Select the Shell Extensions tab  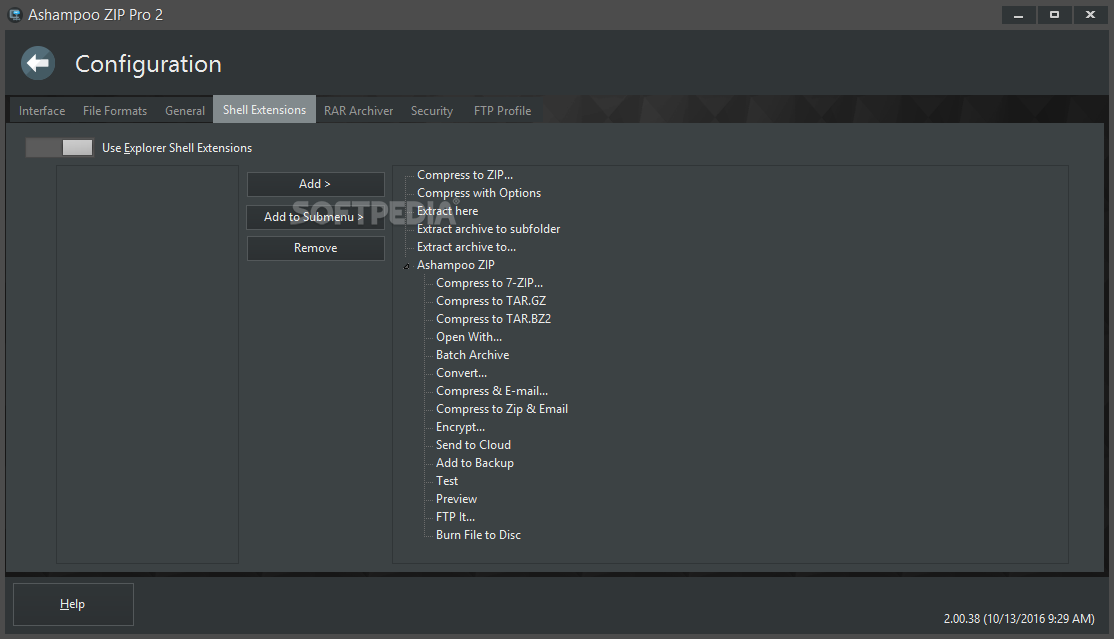coord(264,109)
